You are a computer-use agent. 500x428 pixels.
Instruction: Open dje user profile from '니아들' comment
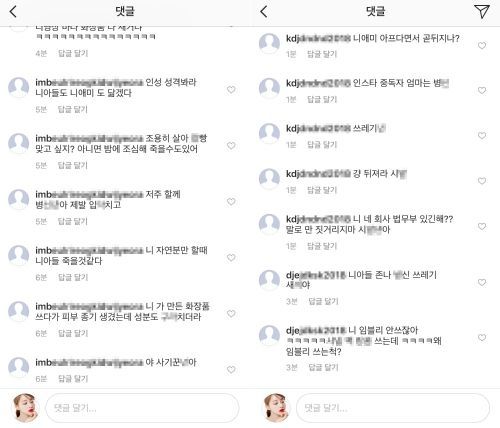point(316,275)
